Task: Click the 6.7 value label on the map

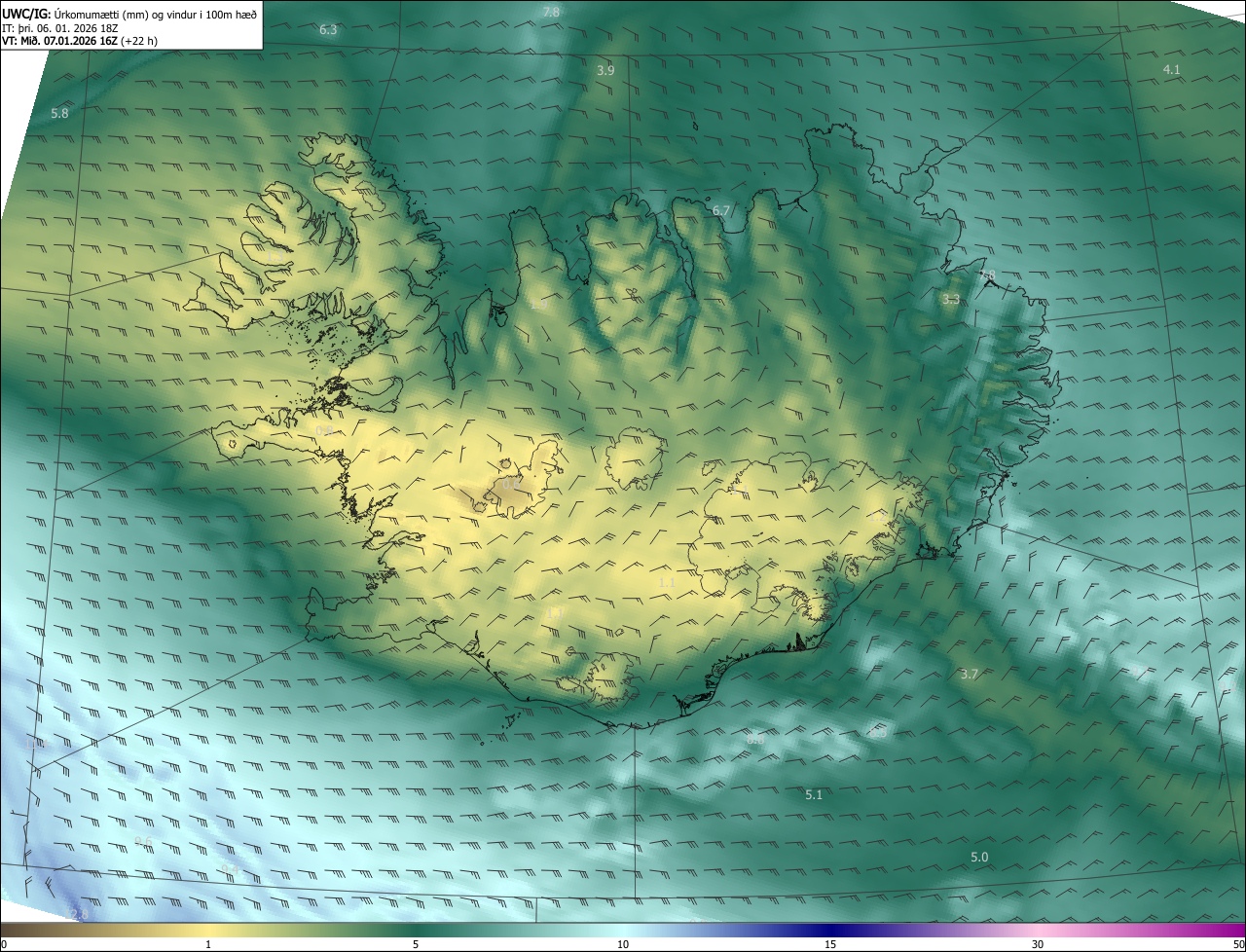Action: [x=720, y=211]
